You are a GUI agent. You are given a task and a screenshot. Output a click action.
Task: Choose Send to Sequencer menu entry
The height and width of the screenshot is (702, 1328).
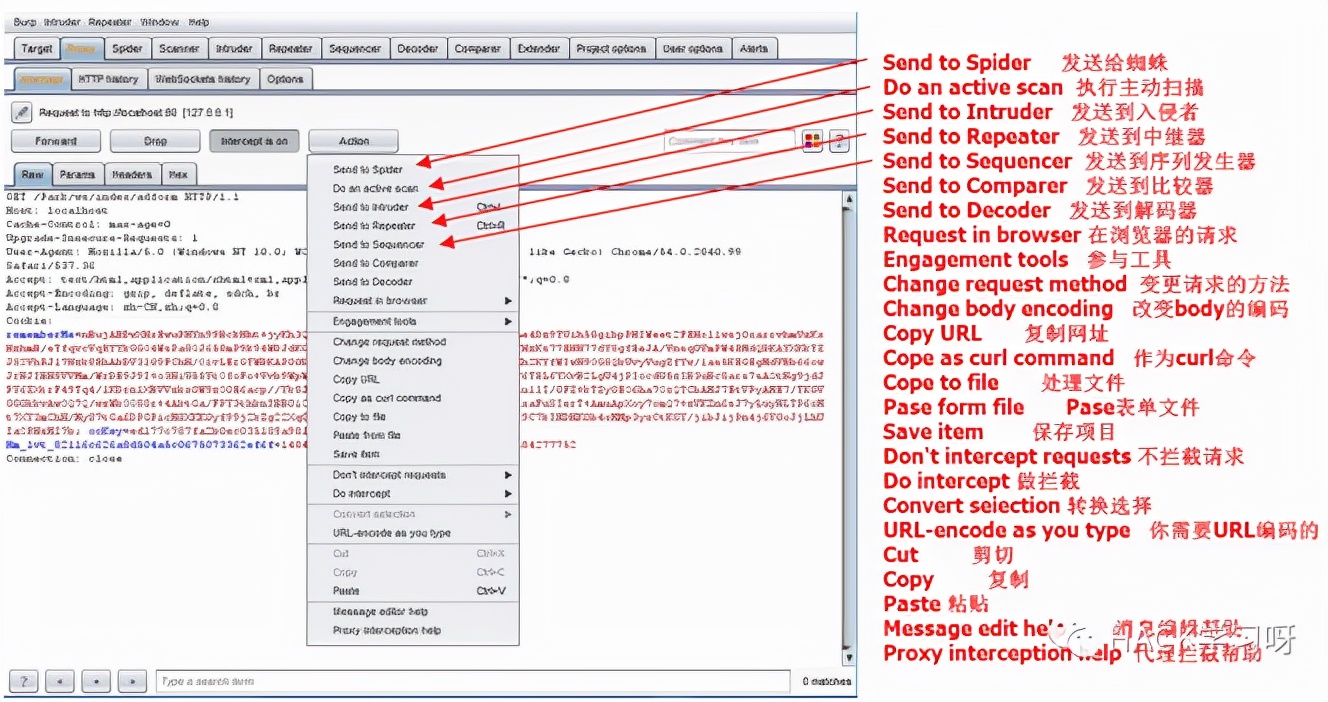[x=413, y=244]
